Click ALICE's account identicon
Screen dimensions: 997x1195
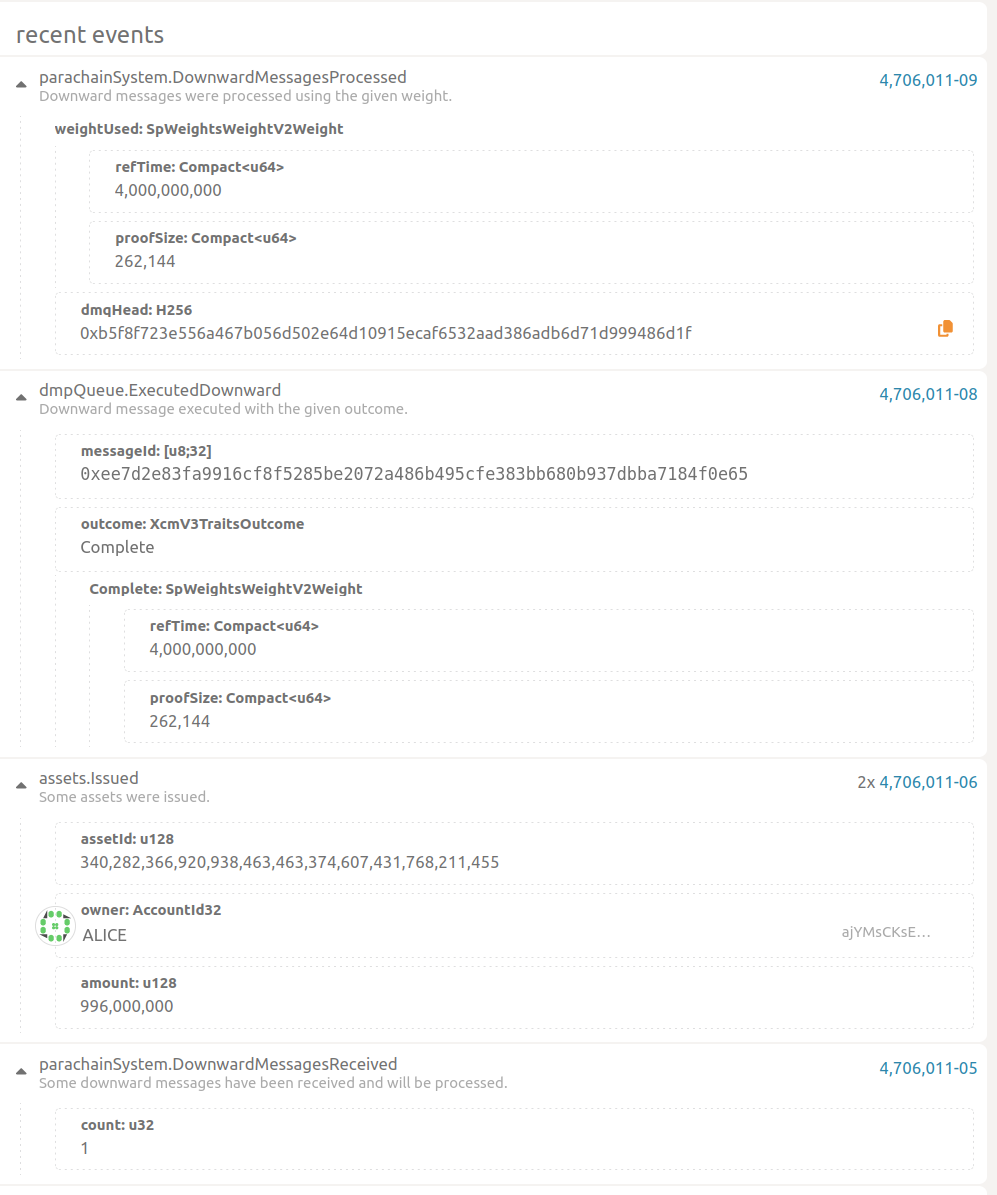click(54, 925)
